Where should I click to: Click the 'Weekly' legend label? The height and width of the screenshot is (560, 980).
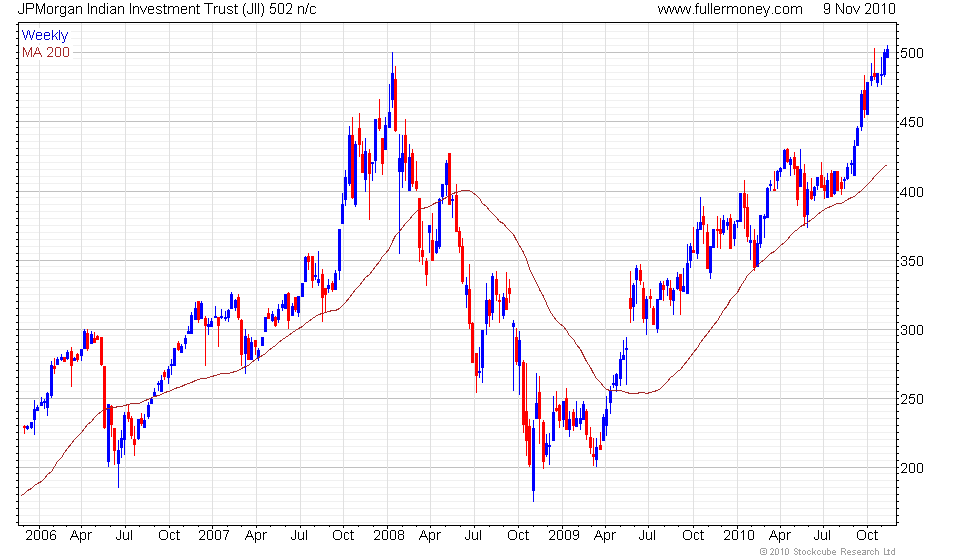click(x=44, y=36)
